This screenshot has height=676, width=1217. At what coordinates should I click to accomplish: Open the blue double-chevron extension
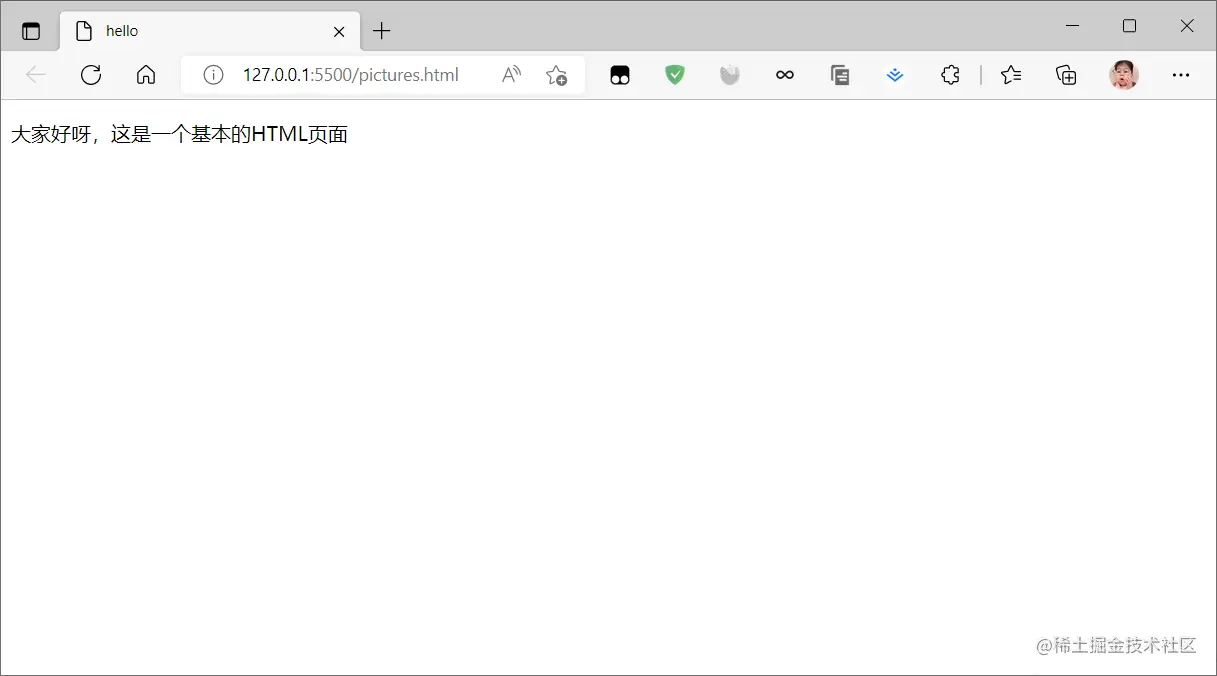click(x=895, y=75)
